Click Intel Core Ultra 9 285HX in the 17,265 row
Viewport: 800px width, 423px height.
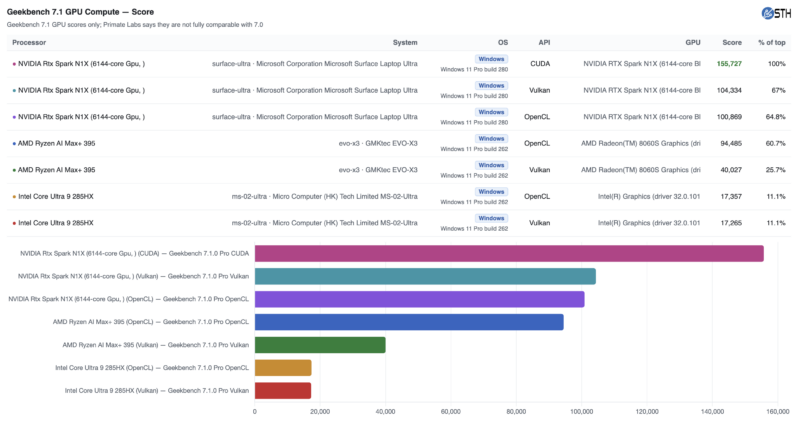click(56, 223)
